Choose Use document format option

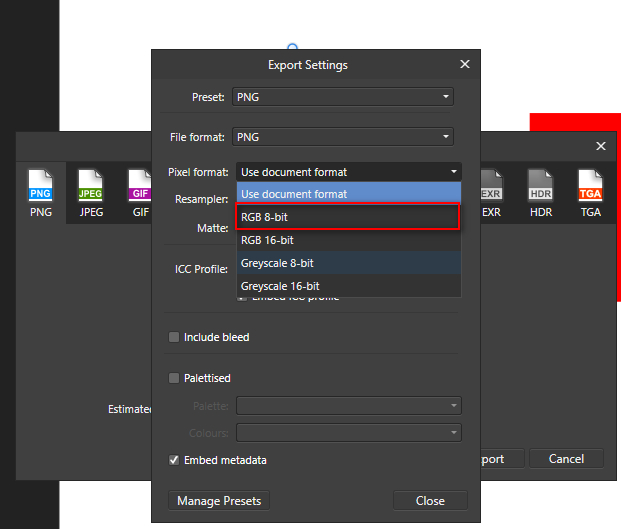[x=349, y=194]
